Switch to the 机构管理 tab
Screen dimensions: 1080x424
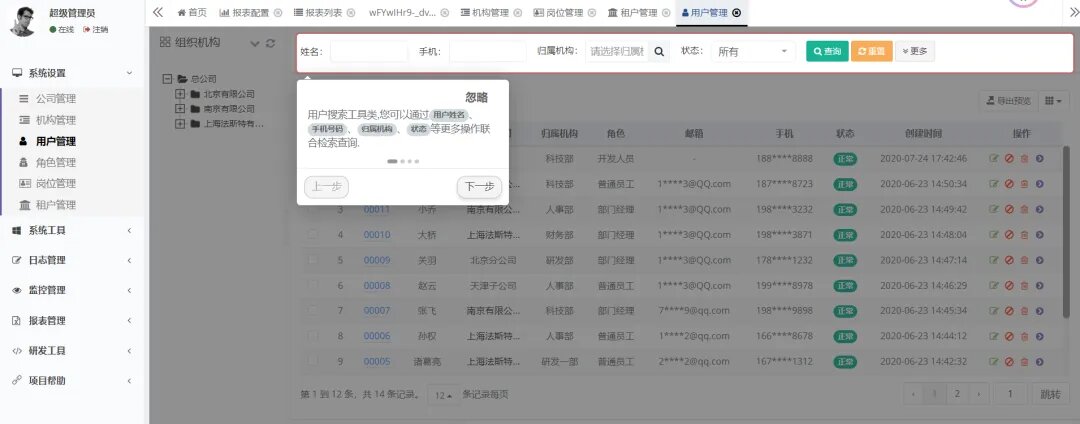(484, 13)
